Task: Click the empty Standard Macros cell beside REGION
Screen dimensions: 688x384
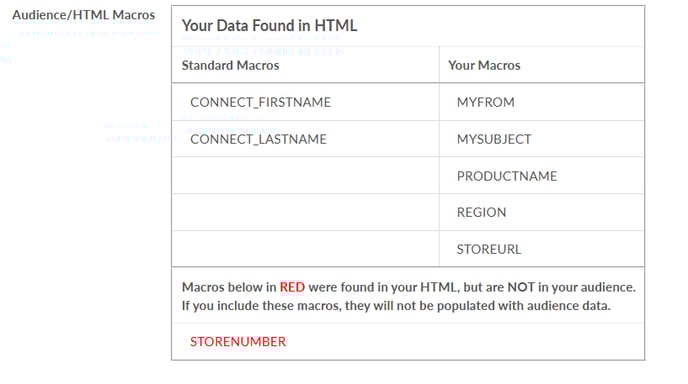Action: point(305,212)
